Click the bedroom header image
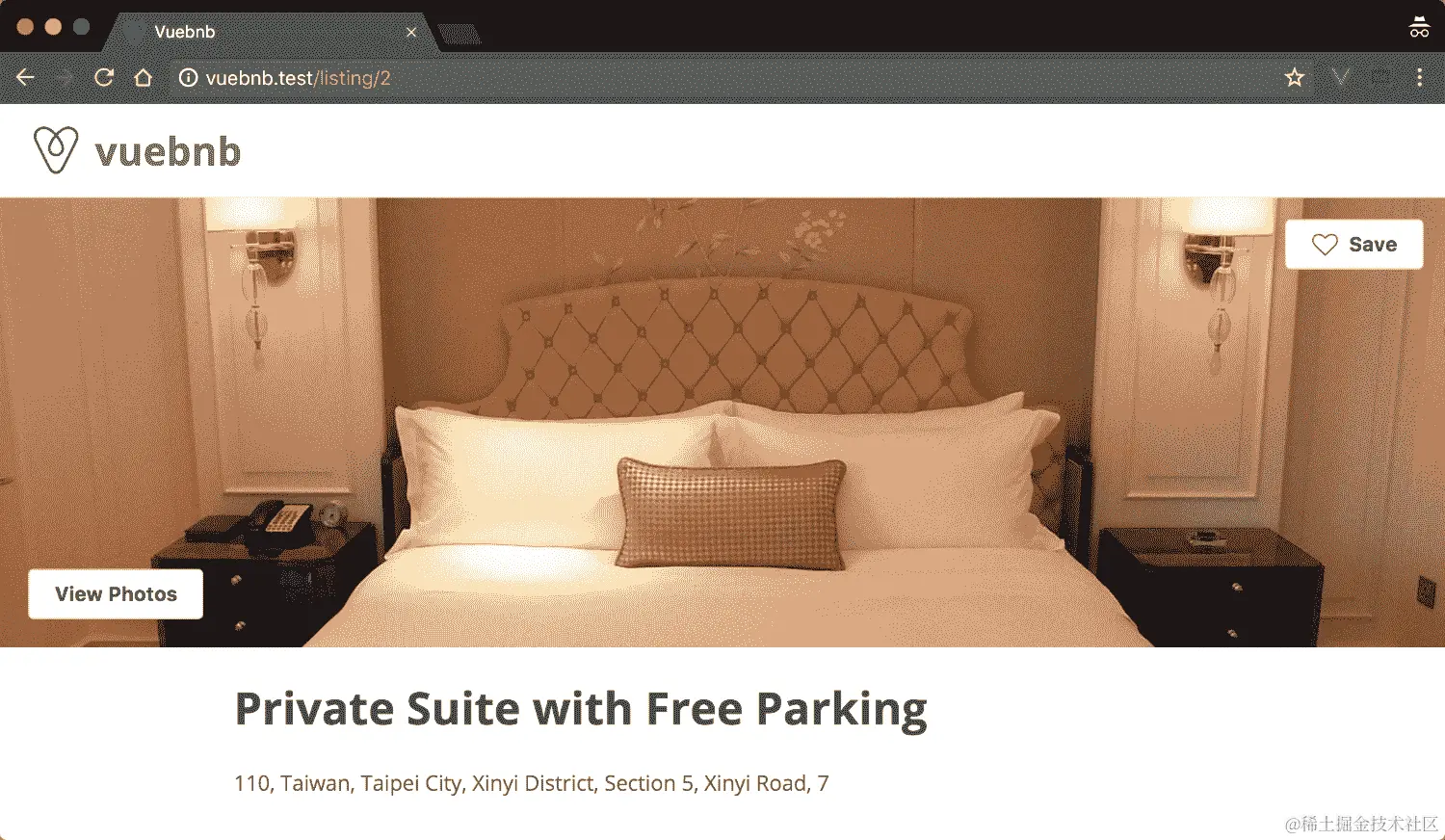The width and height of the screenshot is (1445, 840). [722, 422]
